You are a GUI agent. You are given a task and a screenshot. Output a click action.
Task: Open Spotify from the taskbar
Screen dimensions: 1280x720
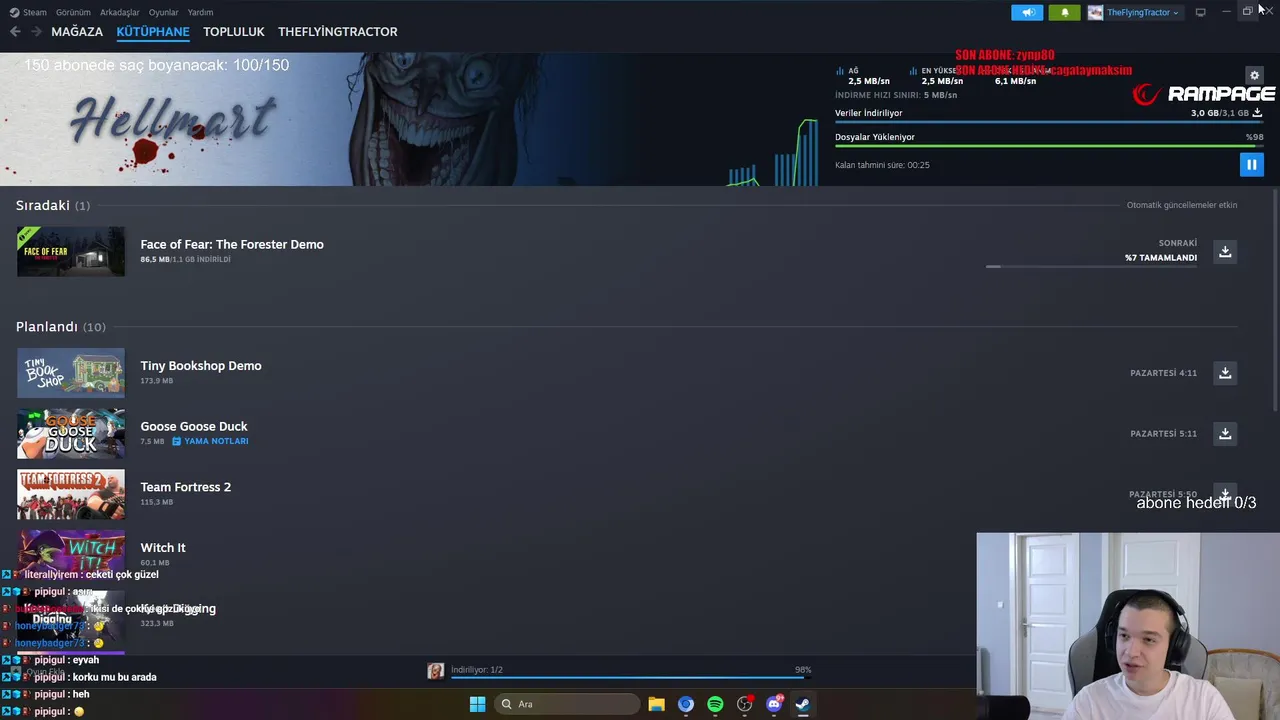[x=715, y=704]
